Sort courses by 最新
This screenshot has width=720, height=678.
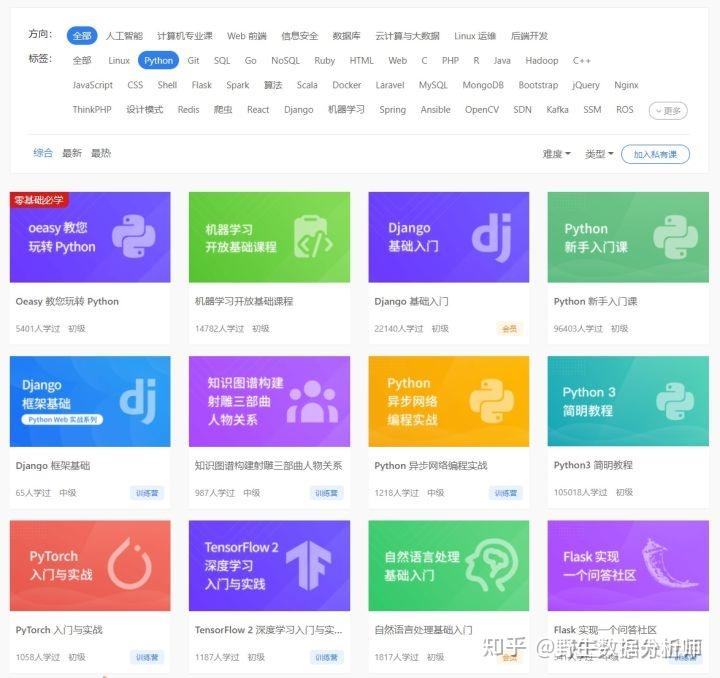pos(72,153)
